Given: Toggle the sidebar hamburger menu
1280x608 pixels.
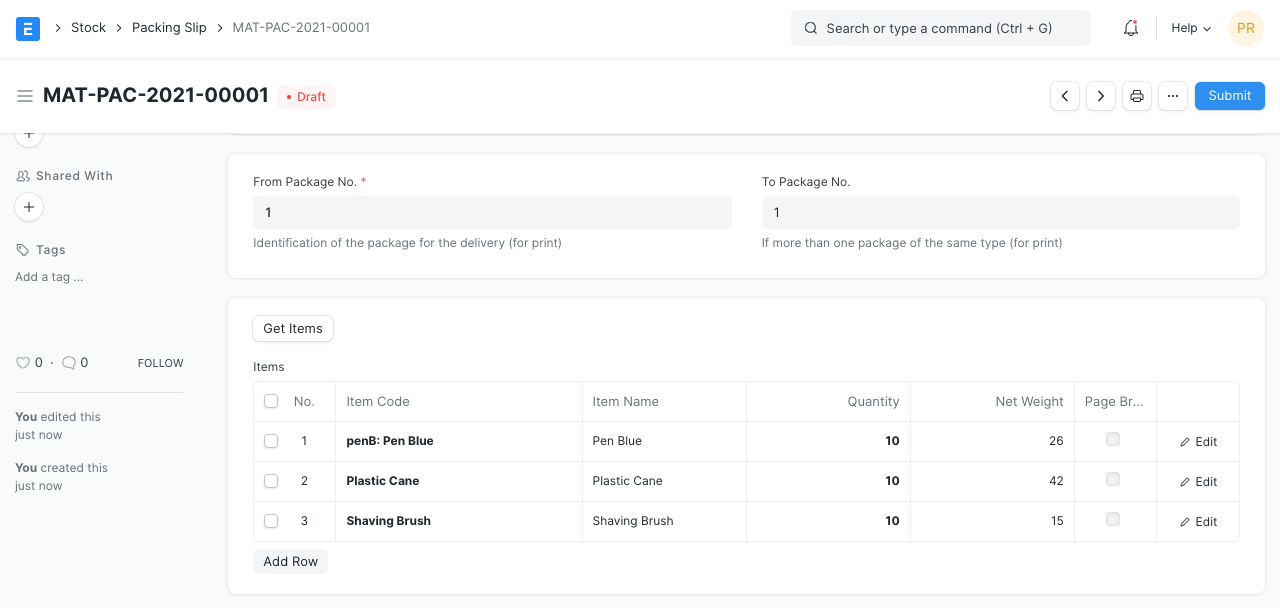Looking at the screenshot, I should point(25,96).
